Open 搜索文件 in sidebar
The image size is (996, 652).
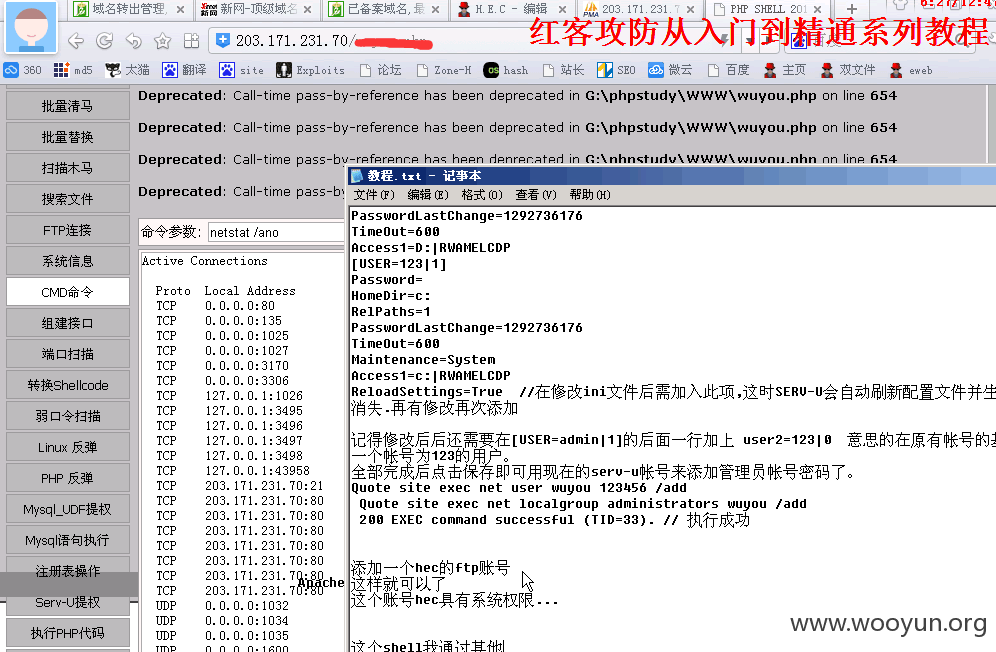pos(68,200)
